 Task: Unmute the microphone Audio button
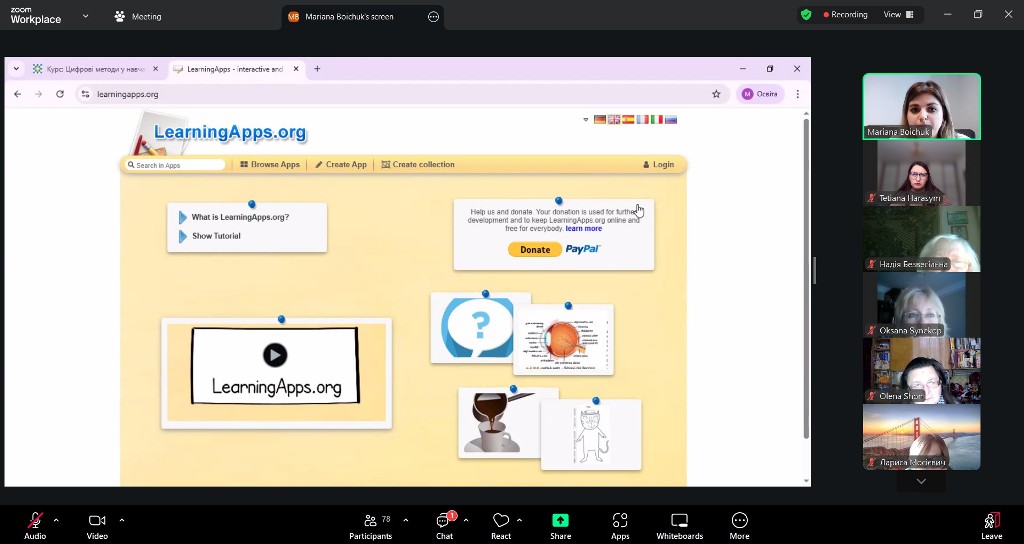(x=35, y=522)
